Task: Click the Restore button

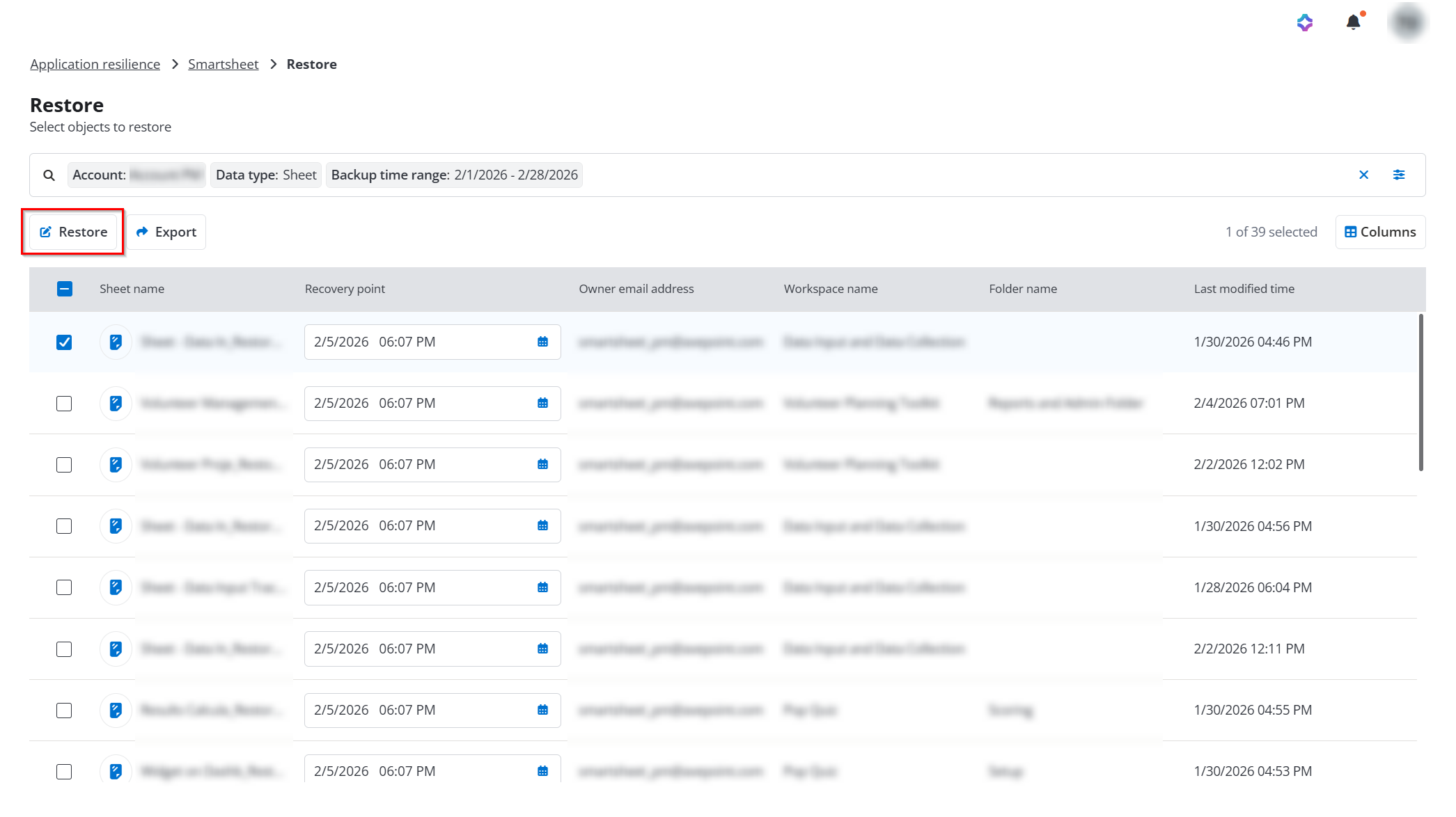Action: 73,232
